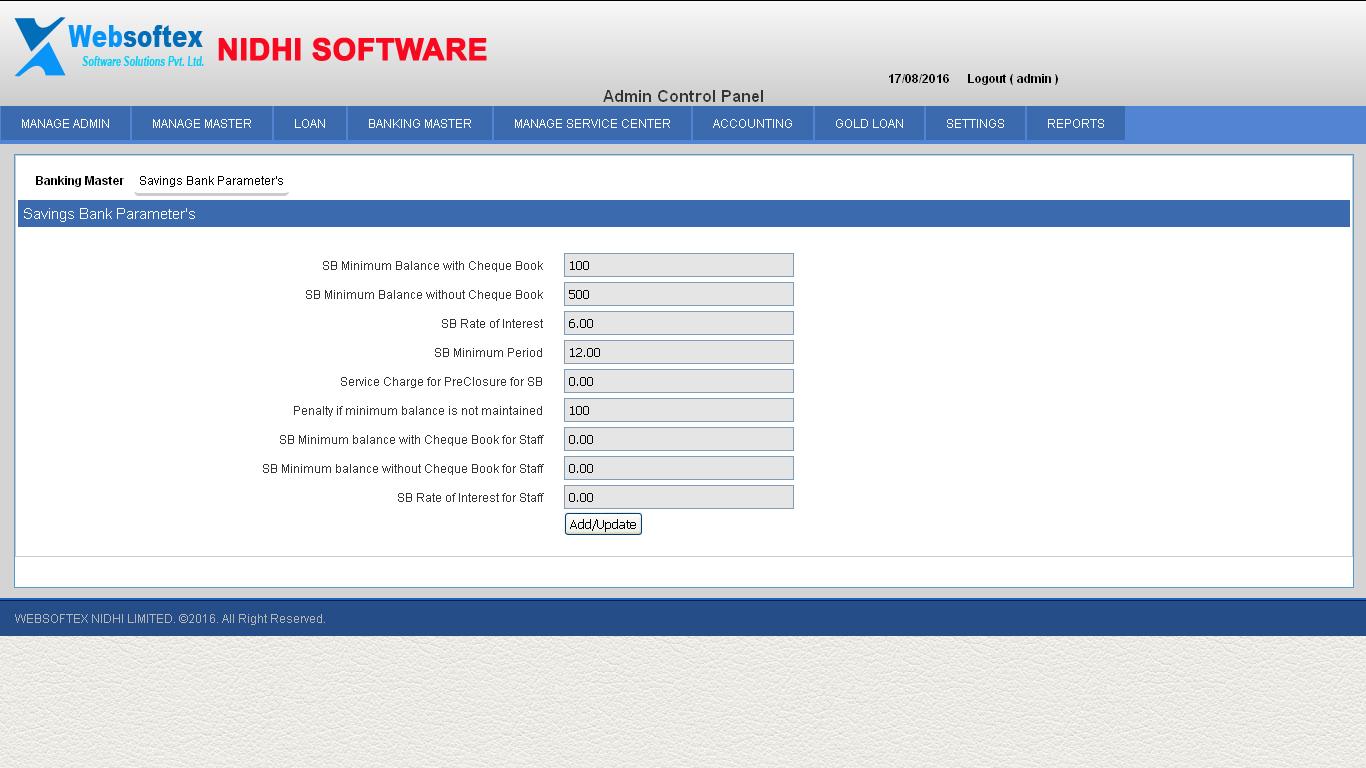This screenshot has height=768, width=1366.
Task: Open the Settings menu
Action: (975, 124)
